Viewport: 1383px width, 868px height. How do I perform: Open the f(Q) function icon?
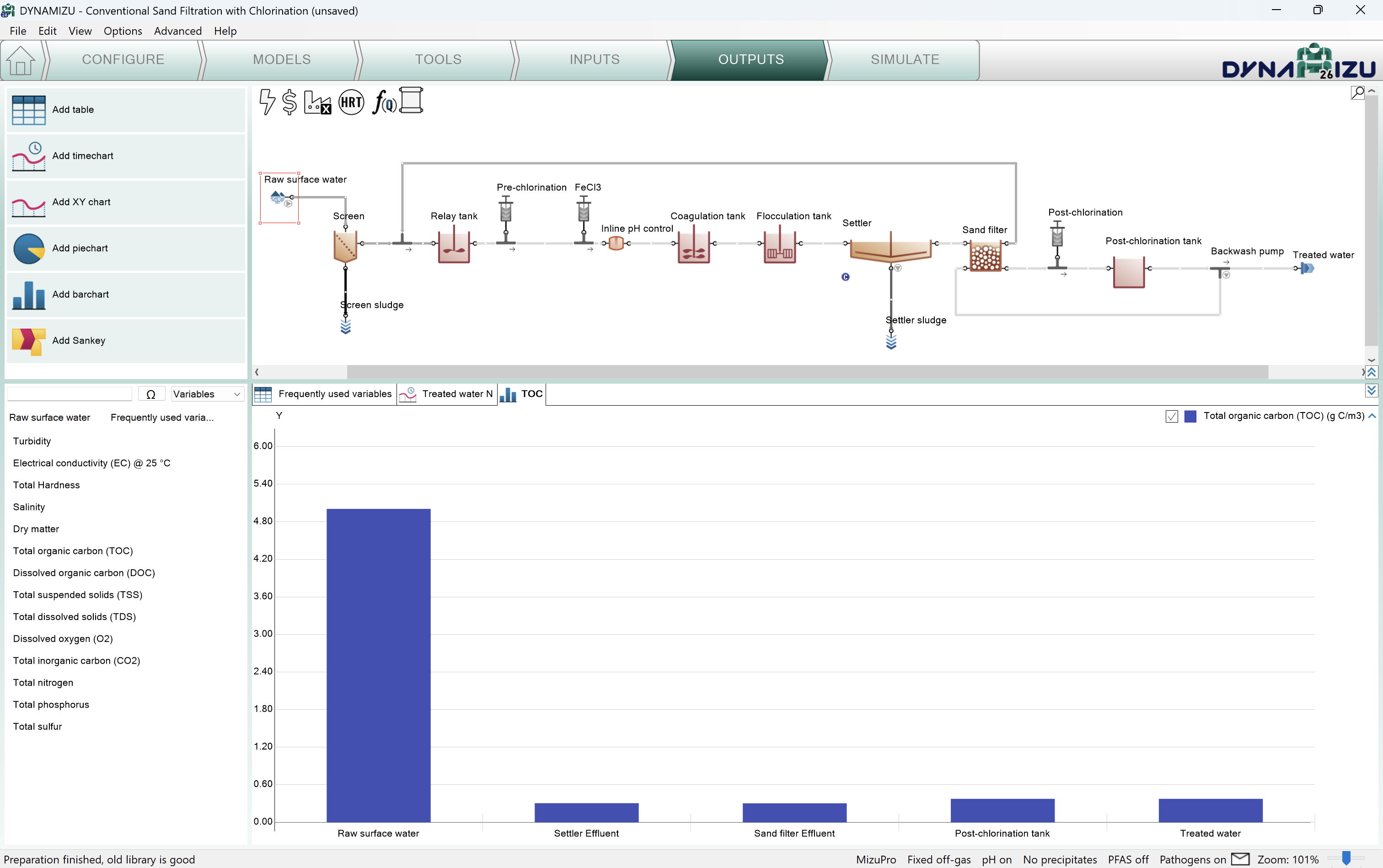[x=384, y=102]
